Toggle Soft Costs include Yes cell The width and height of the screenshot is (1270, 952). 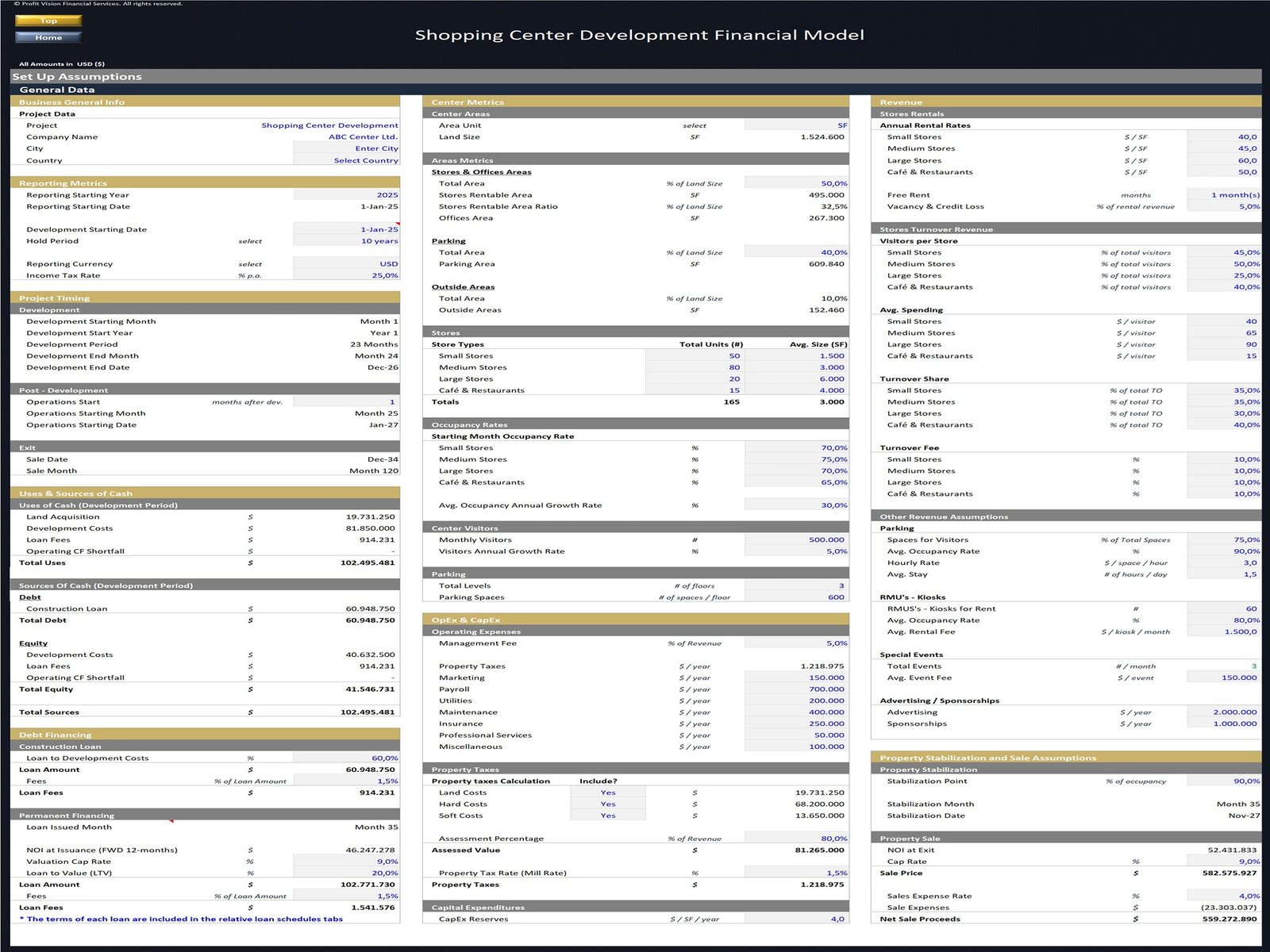point(607,816)
